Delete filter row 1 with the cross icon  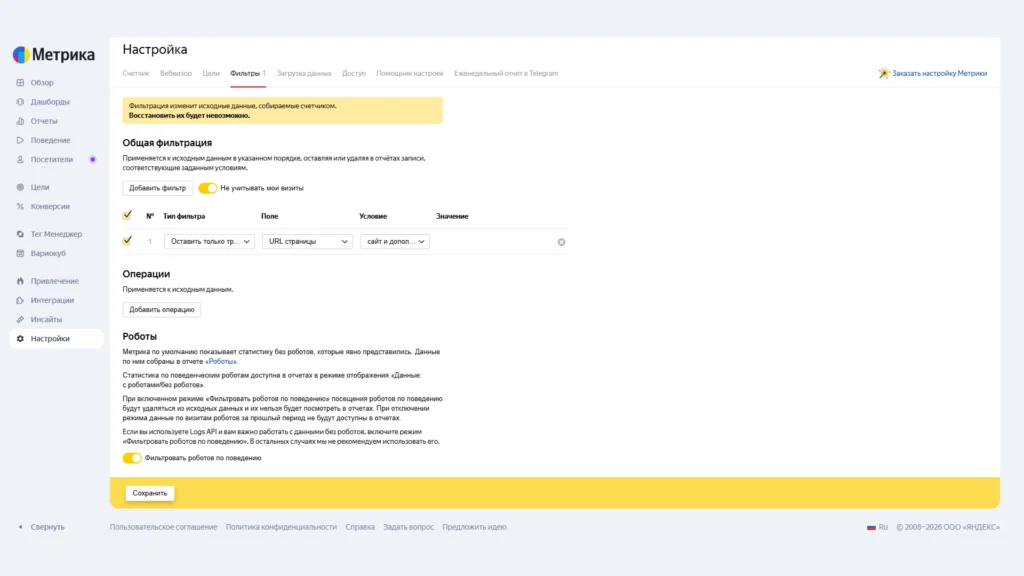(x=562, y=242)
